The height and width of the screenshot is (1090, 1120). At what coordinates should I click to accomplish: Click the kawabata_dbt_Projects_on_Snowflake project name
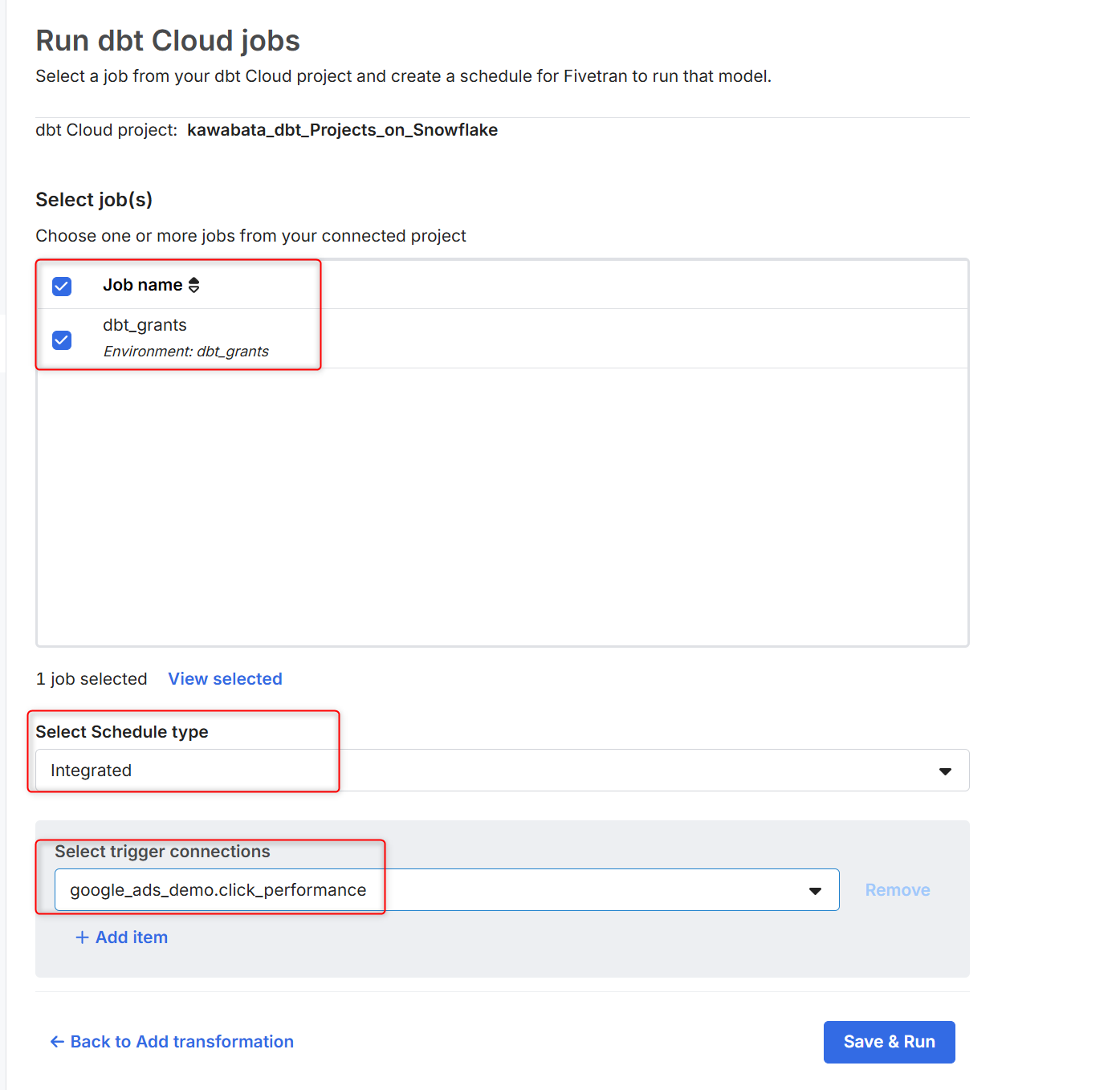(x=342, y=130)
